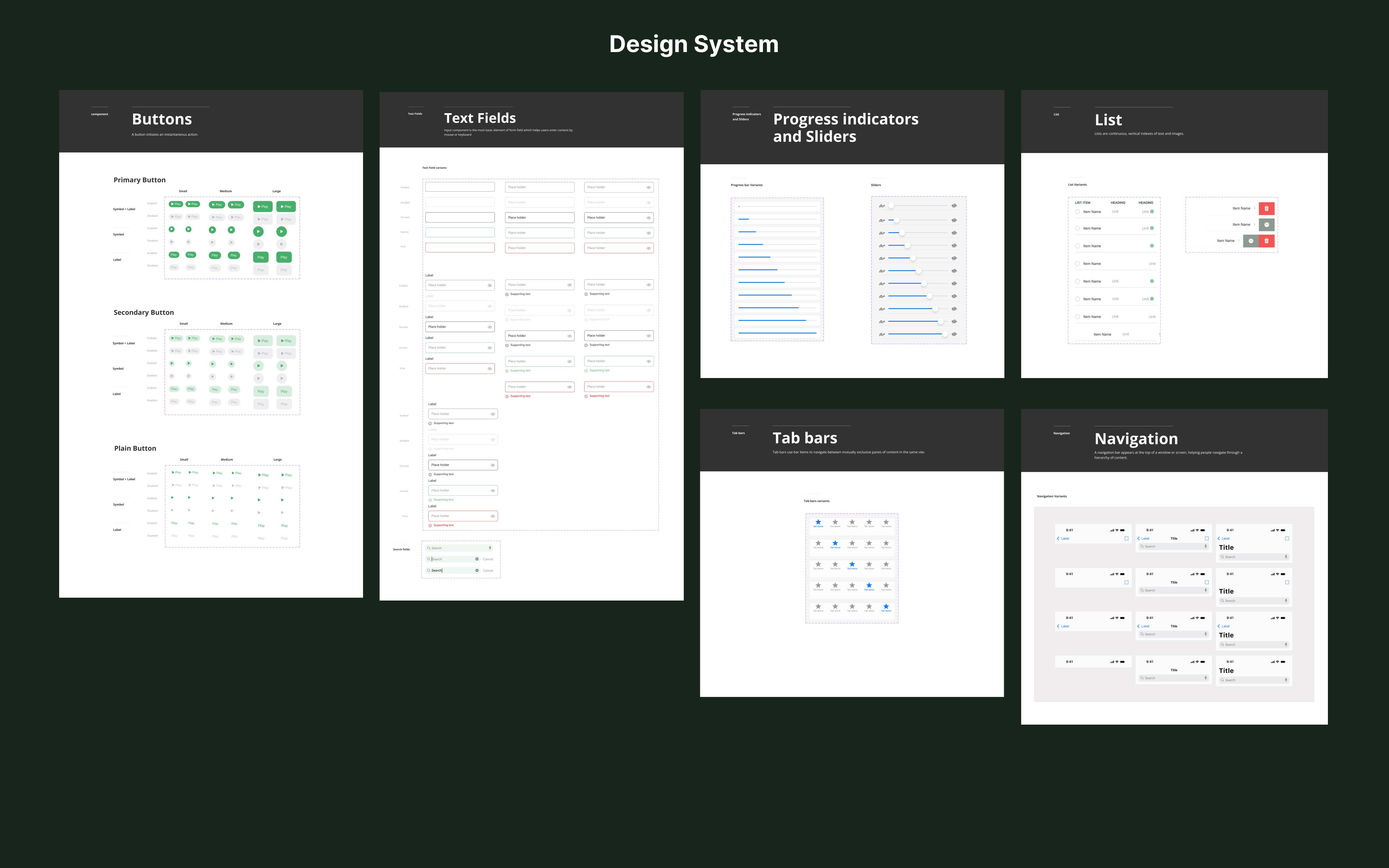Click the tortoise icon left of bottom slider
Image resolution: width=1389 pixels, height=868 pixels.
click(882, 335)
